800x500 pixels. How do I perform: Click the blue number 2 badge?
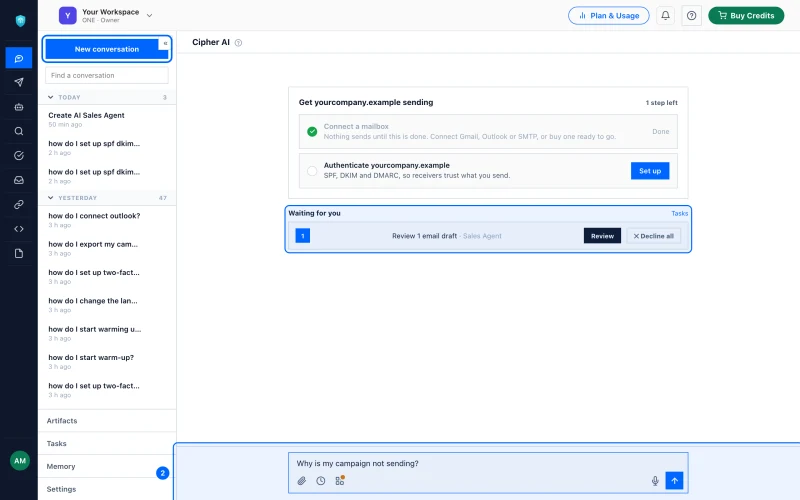point(162,473)
